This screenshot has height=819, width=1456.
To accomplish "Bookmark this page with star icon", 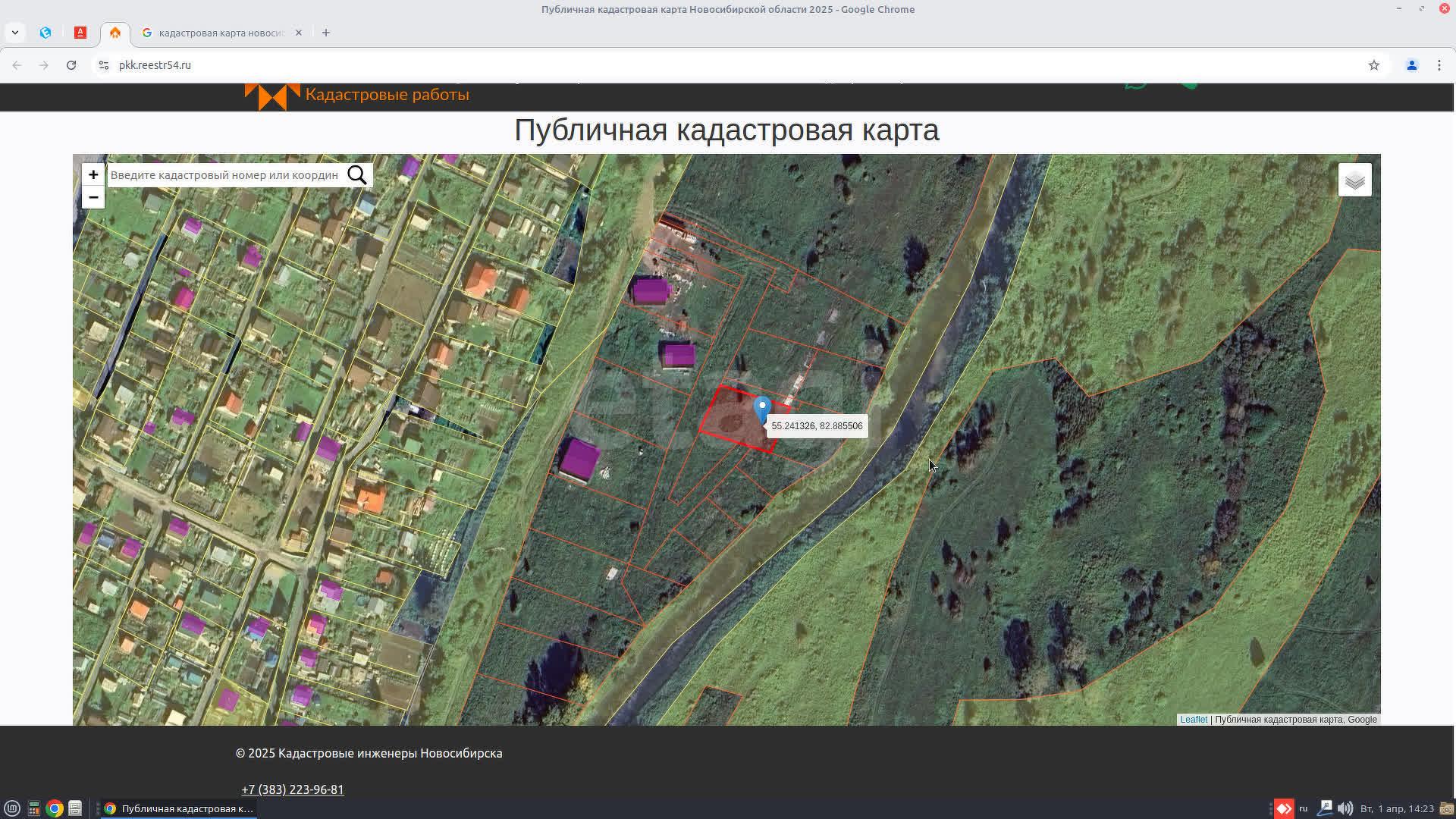I will pyautogui.click(x=1373, y=65).
